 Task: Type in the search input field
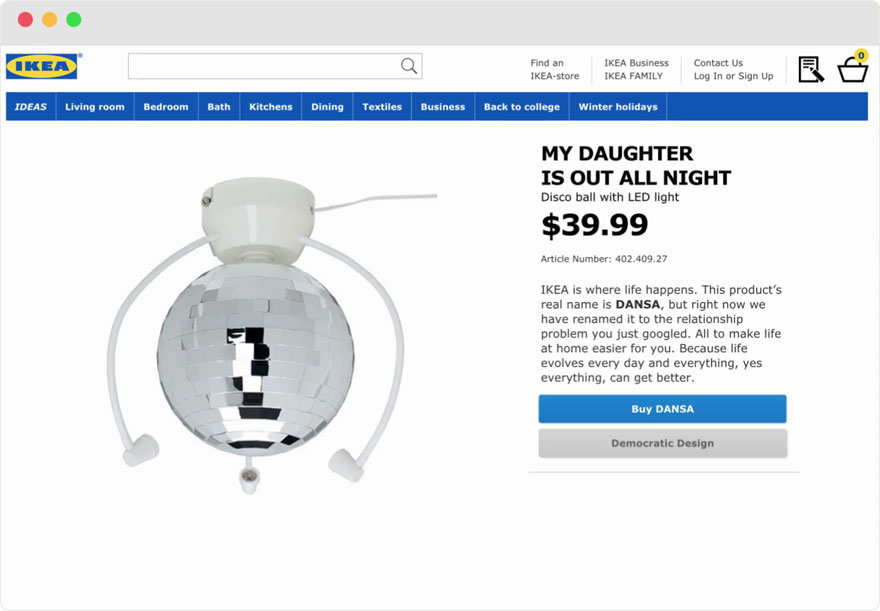(263, 66)
